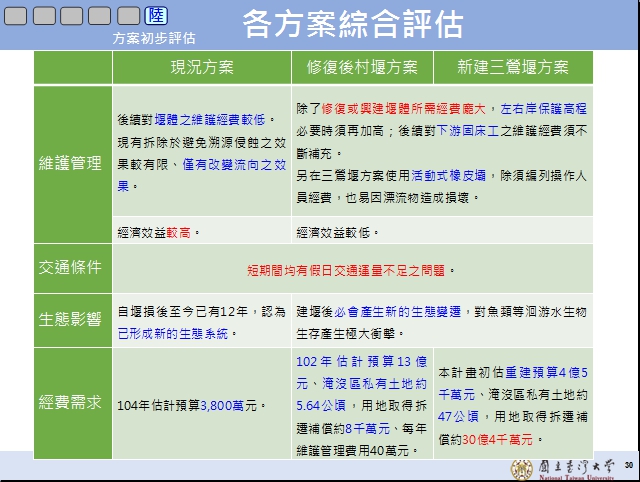Click the 生態影響 row header

73,320
